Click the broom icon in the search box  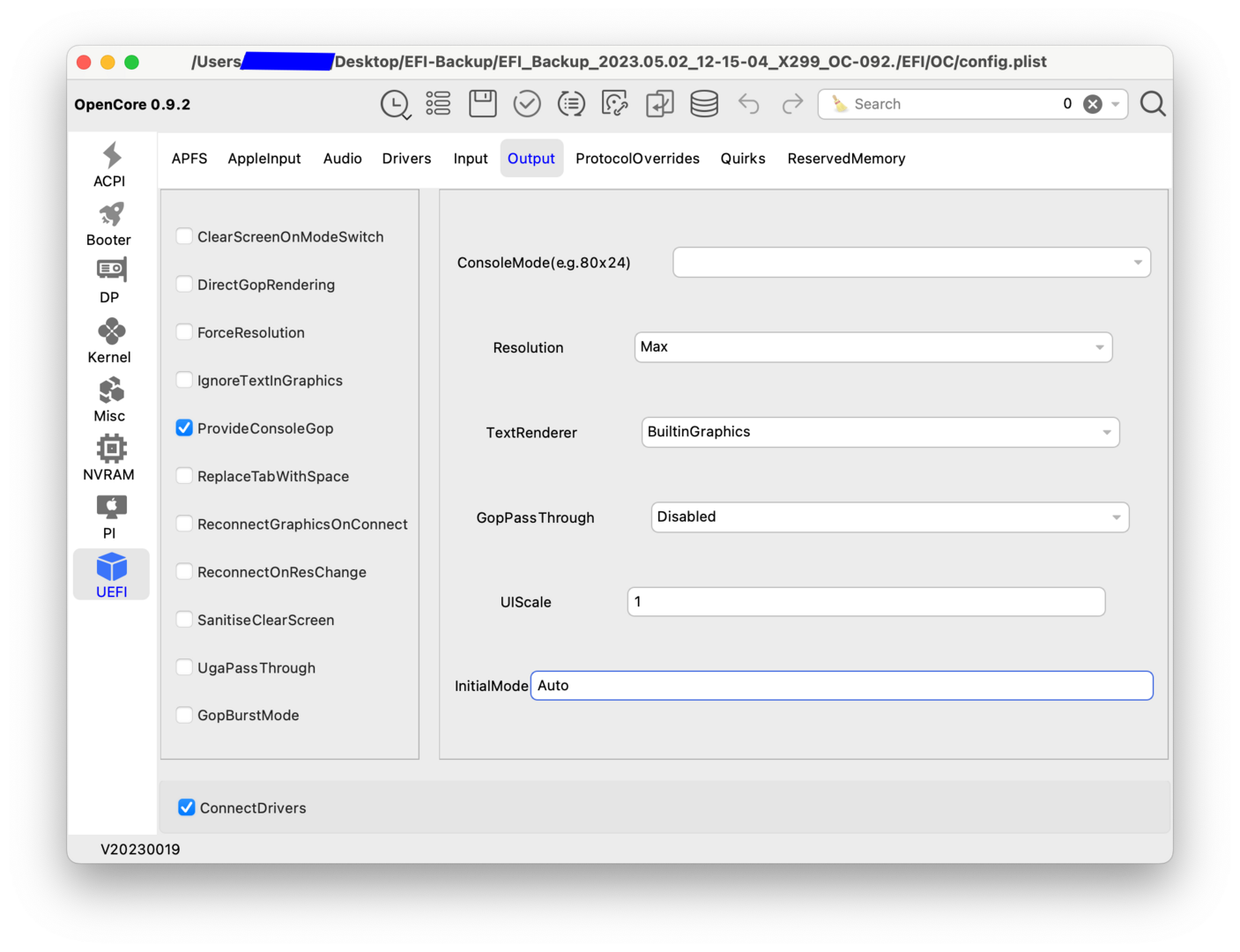click(x=840, y=104)
